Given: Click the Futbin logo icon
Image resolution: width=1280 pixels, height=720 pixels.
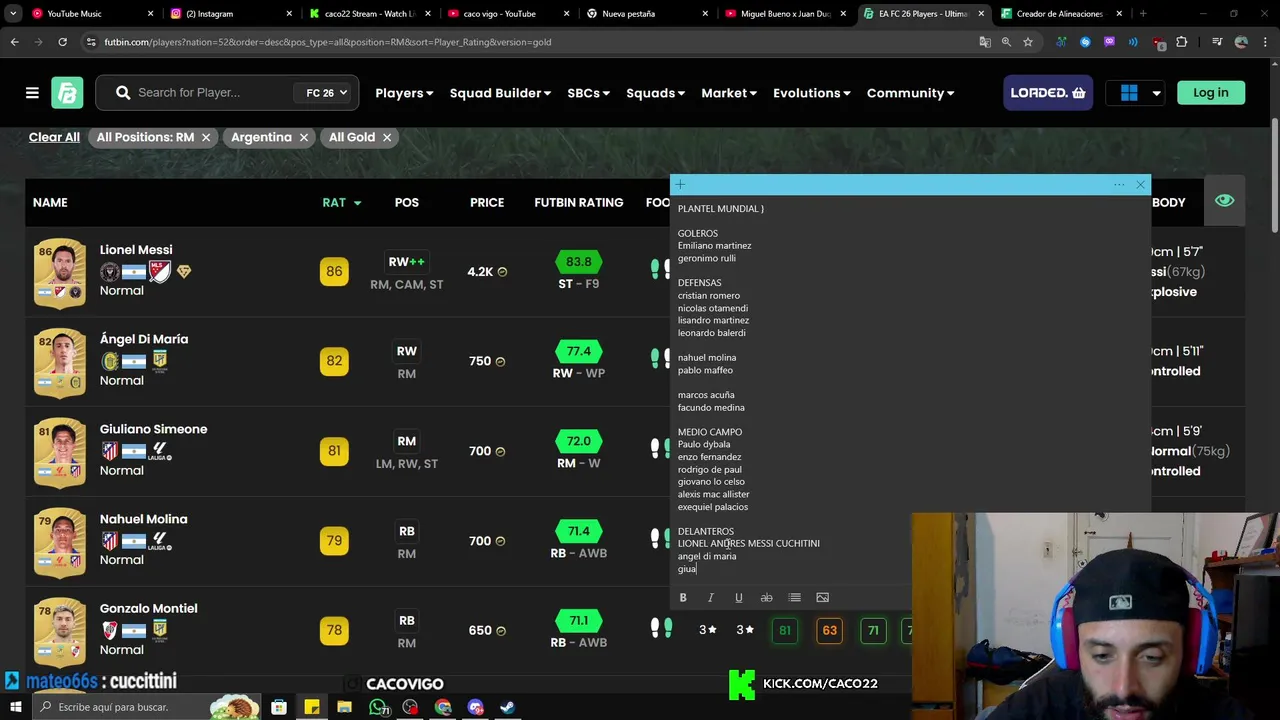Looking at the screenshot, I should [67, 93].
